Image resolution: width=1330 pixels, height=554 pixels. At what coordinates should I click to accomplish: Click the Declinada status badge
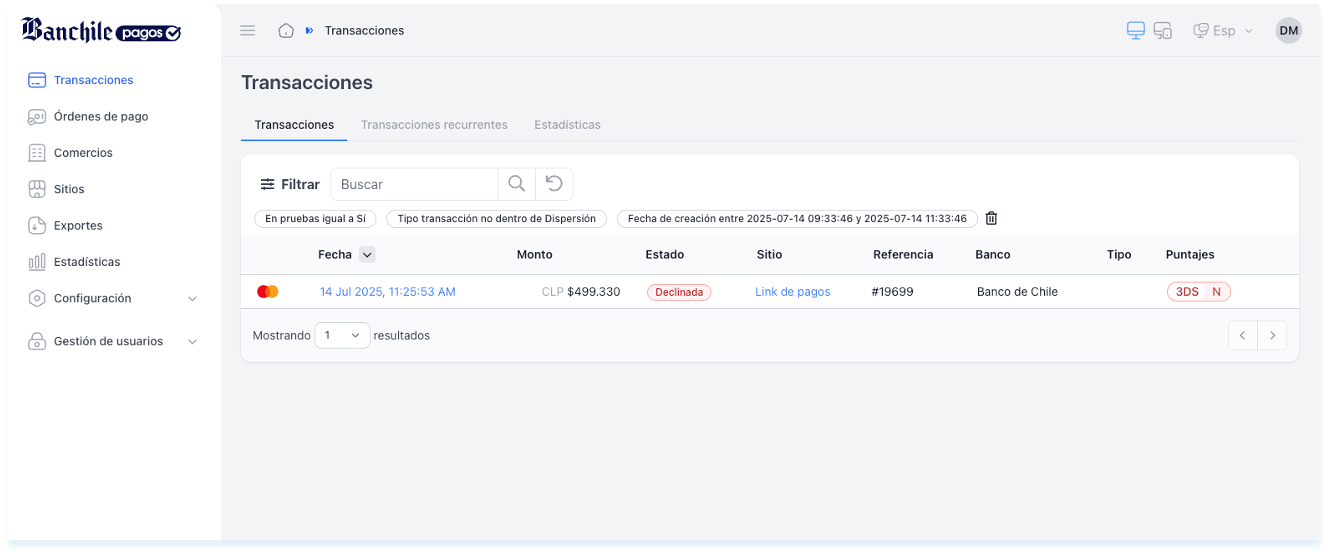[679, 292]
